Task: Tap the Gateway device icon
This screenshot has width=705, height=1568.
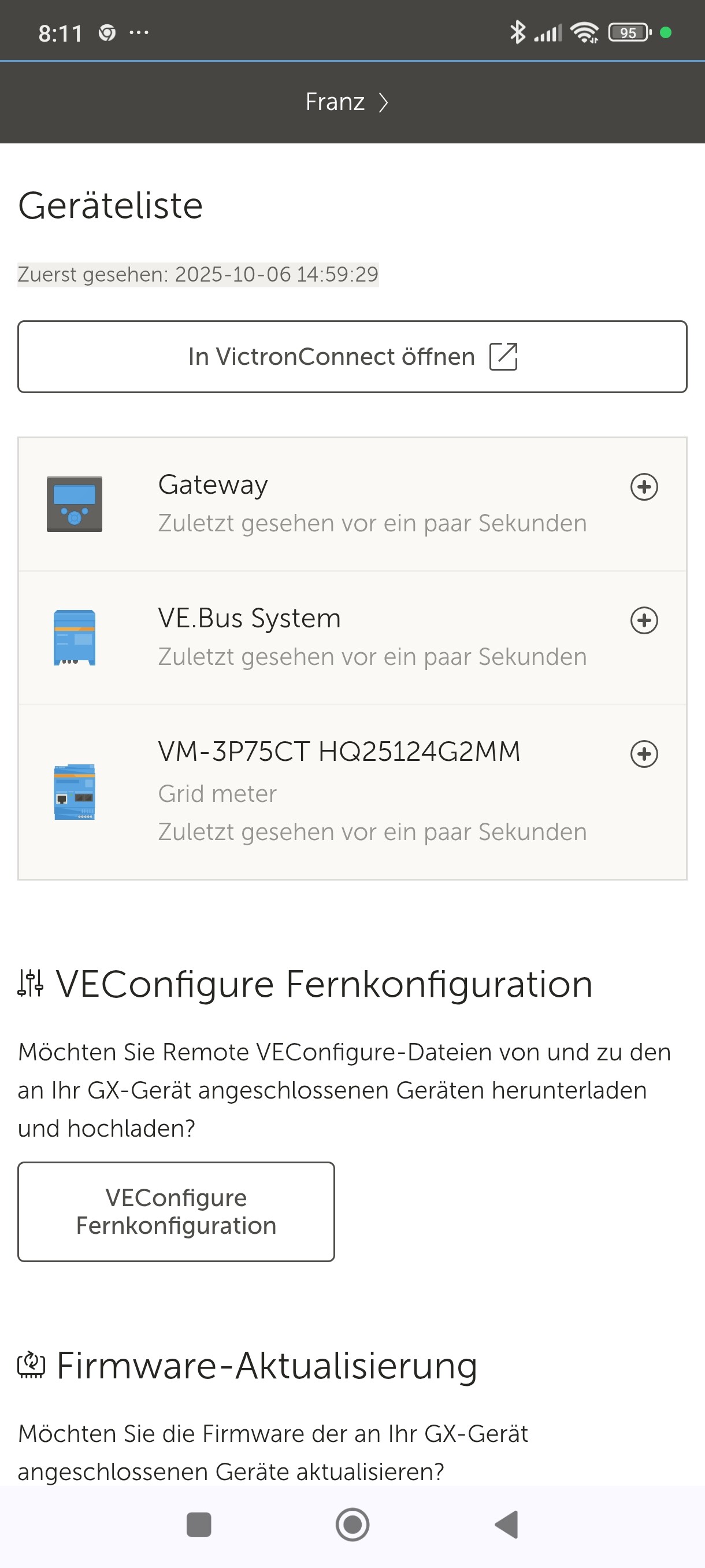Action: [x=74, y=504]
